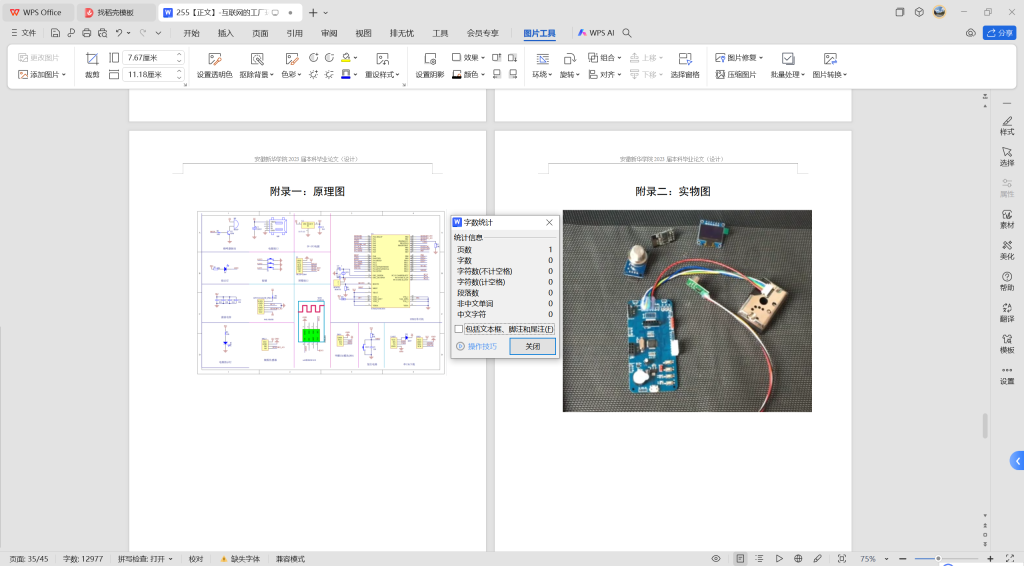Toggle Page layout view in status bar

pos(740,559)
